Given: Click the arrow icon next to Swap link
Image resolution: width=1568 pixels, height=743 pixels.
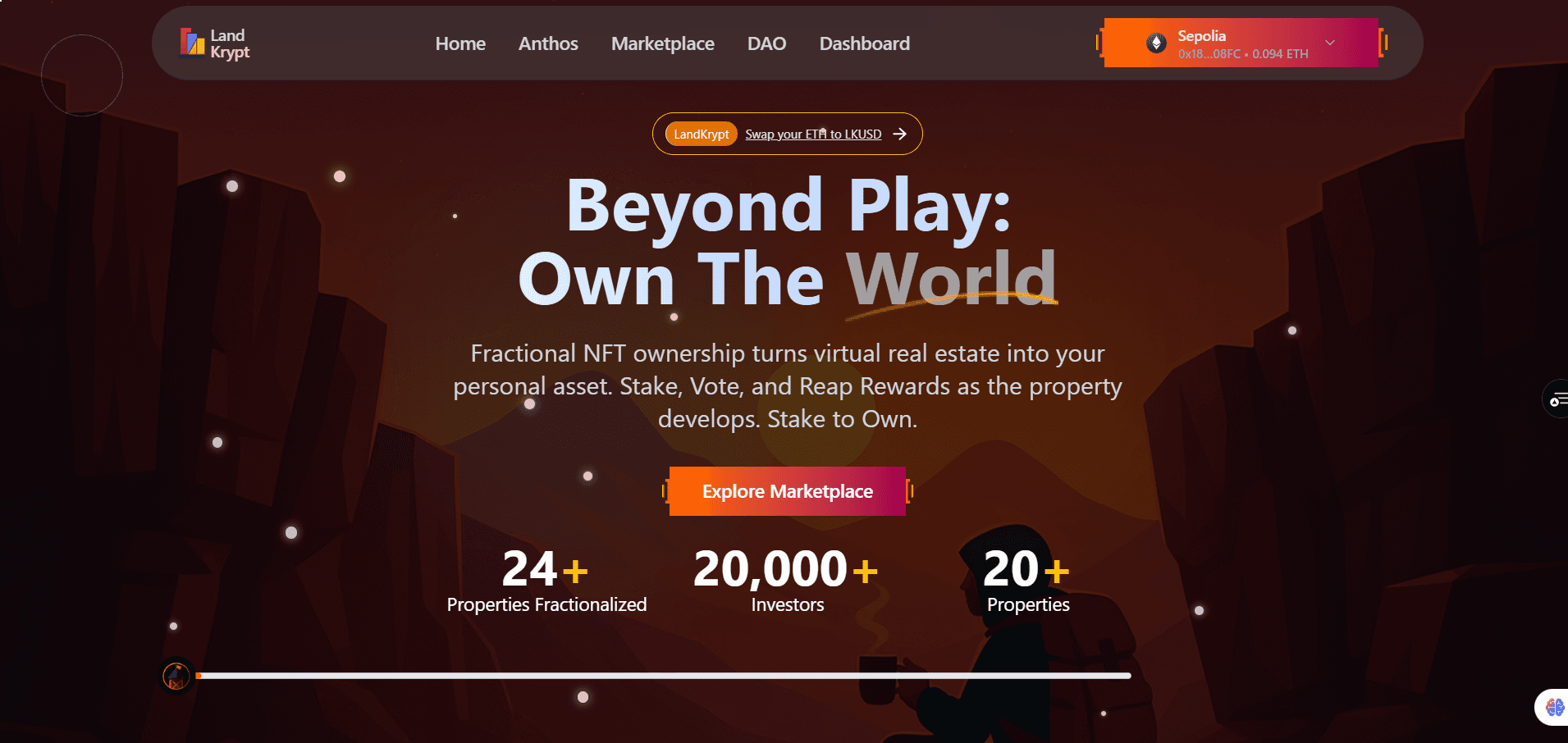Looking at the screenshot, I should coord(900,134).
